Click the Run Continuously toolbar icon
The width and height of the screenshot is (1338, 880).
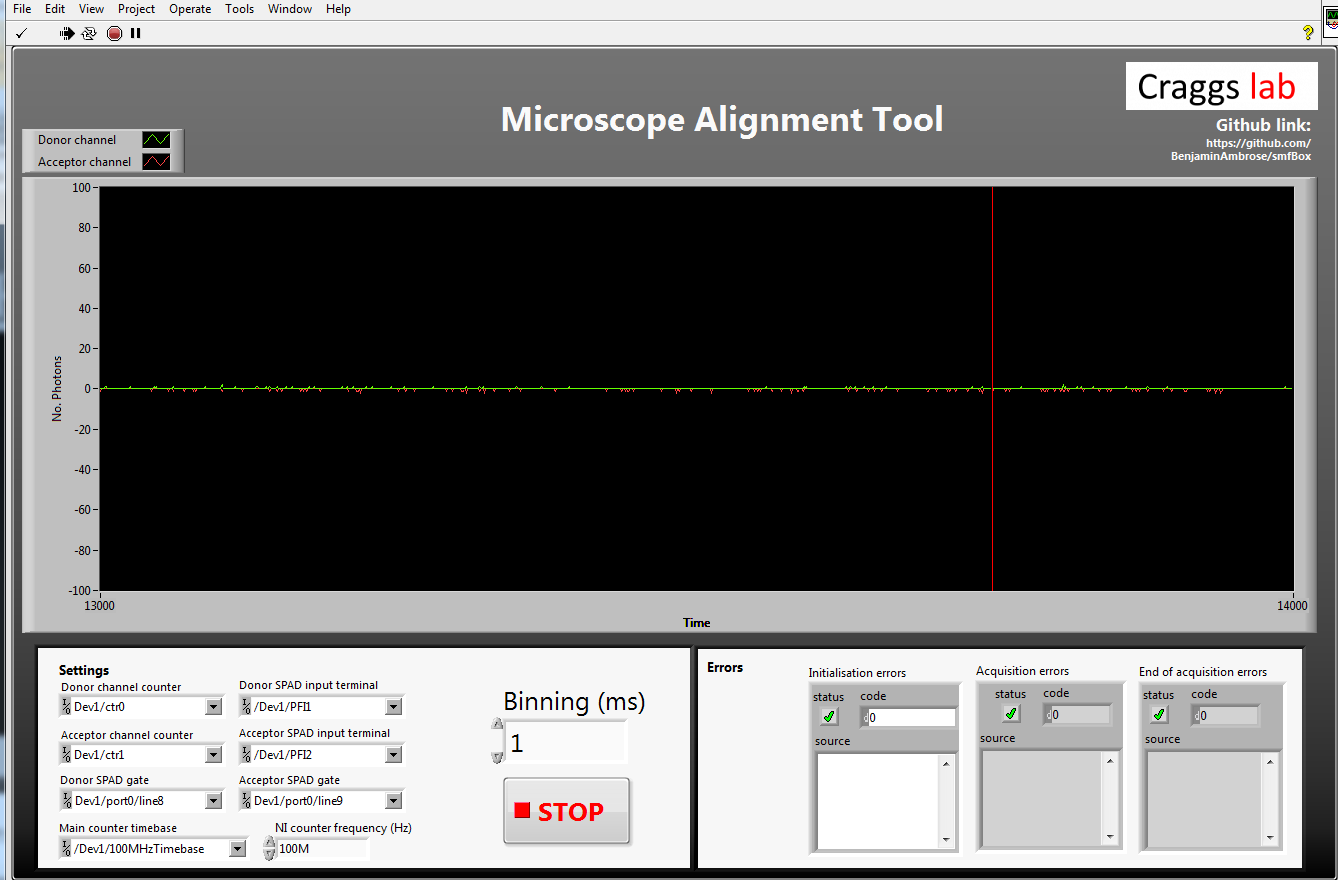pos(89,33)
